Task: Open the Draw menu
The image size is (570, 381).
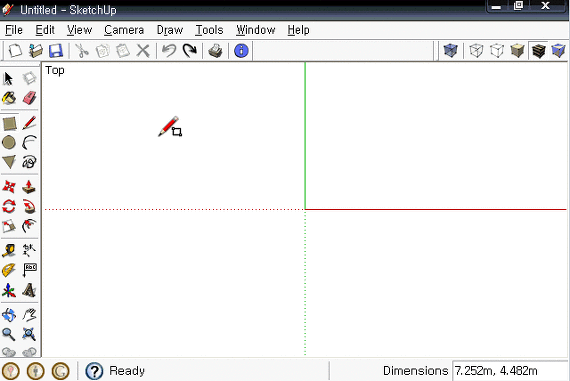Action: [x=170, y=30]
